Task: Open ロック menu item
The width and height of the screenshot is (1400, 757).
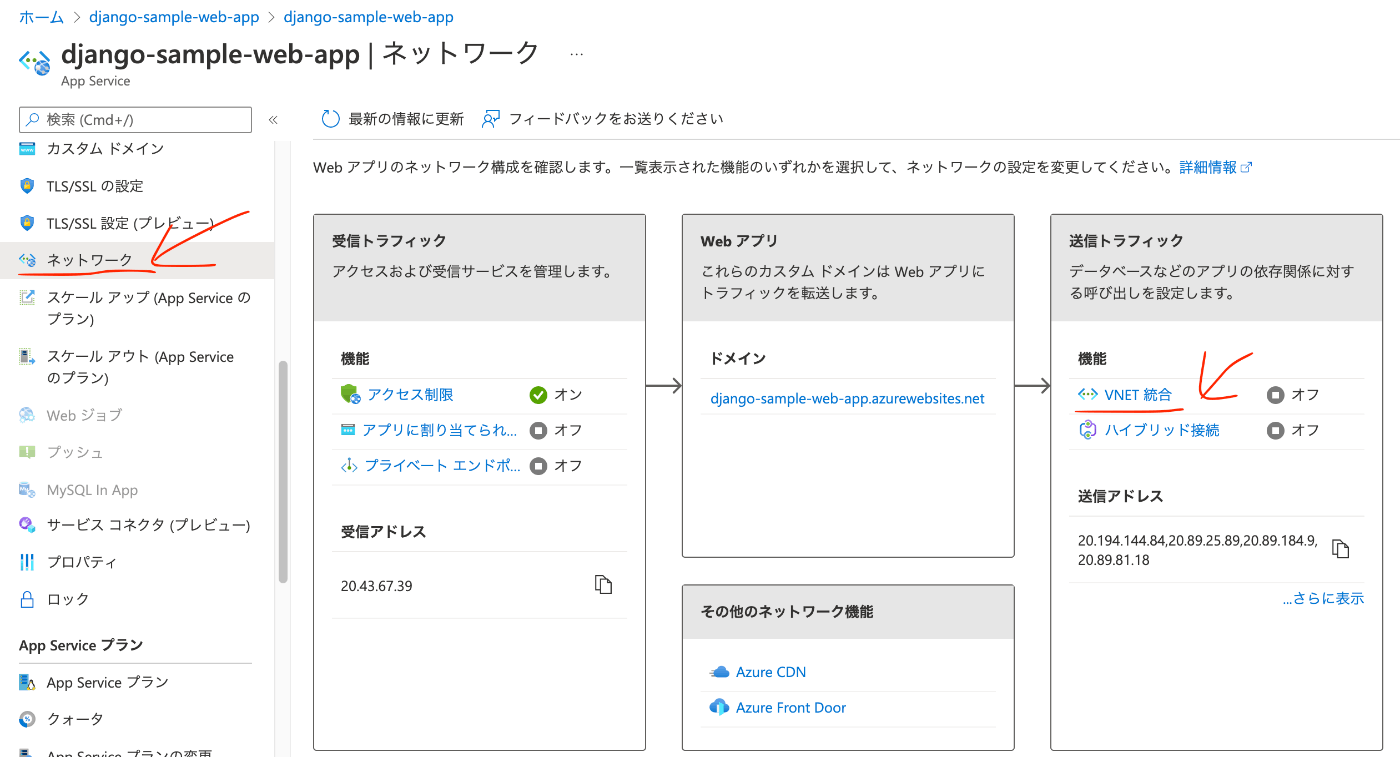Action: point(68,599)
